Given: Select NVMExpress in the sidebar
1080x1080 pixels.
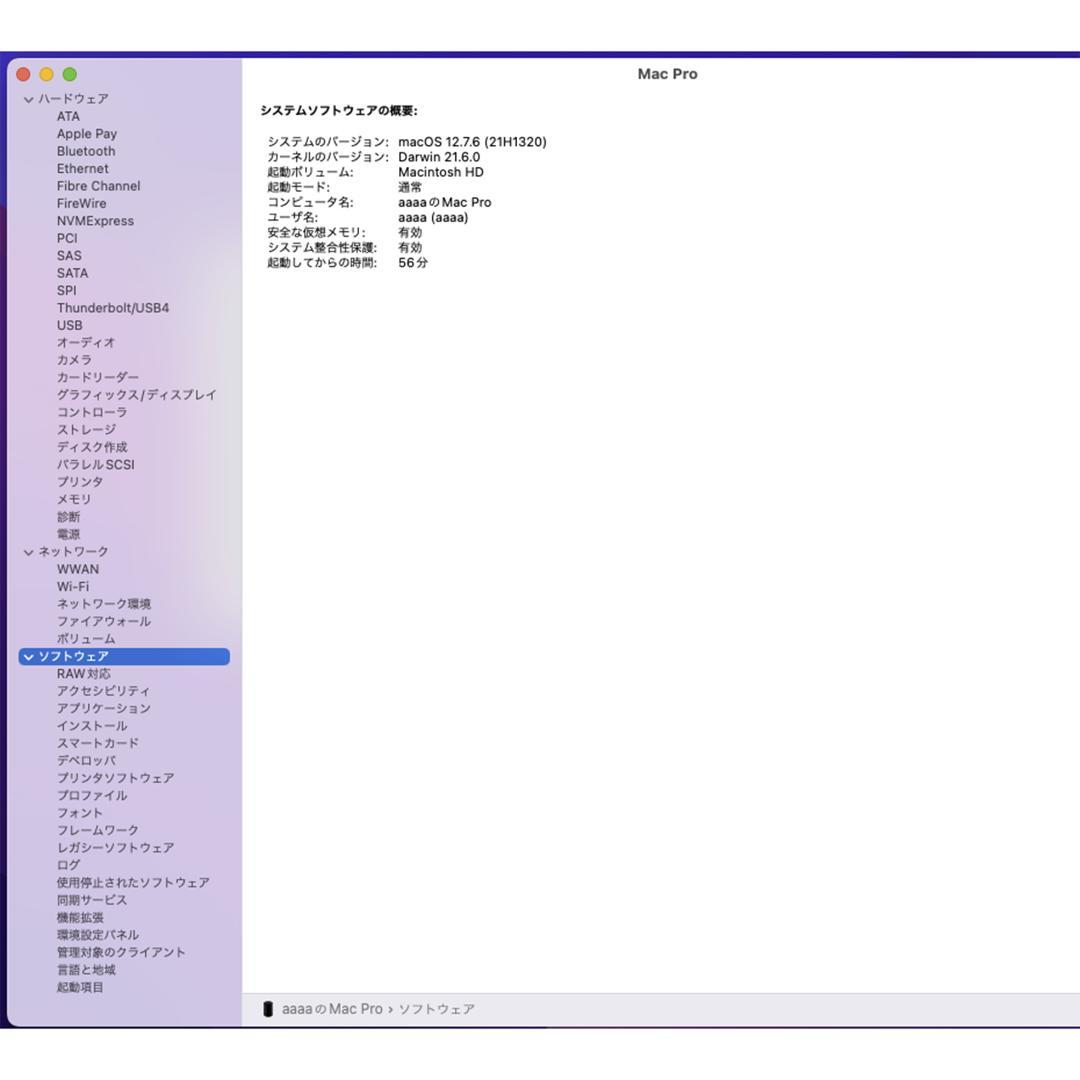Looking at the screenshot, I should (95, 221).
